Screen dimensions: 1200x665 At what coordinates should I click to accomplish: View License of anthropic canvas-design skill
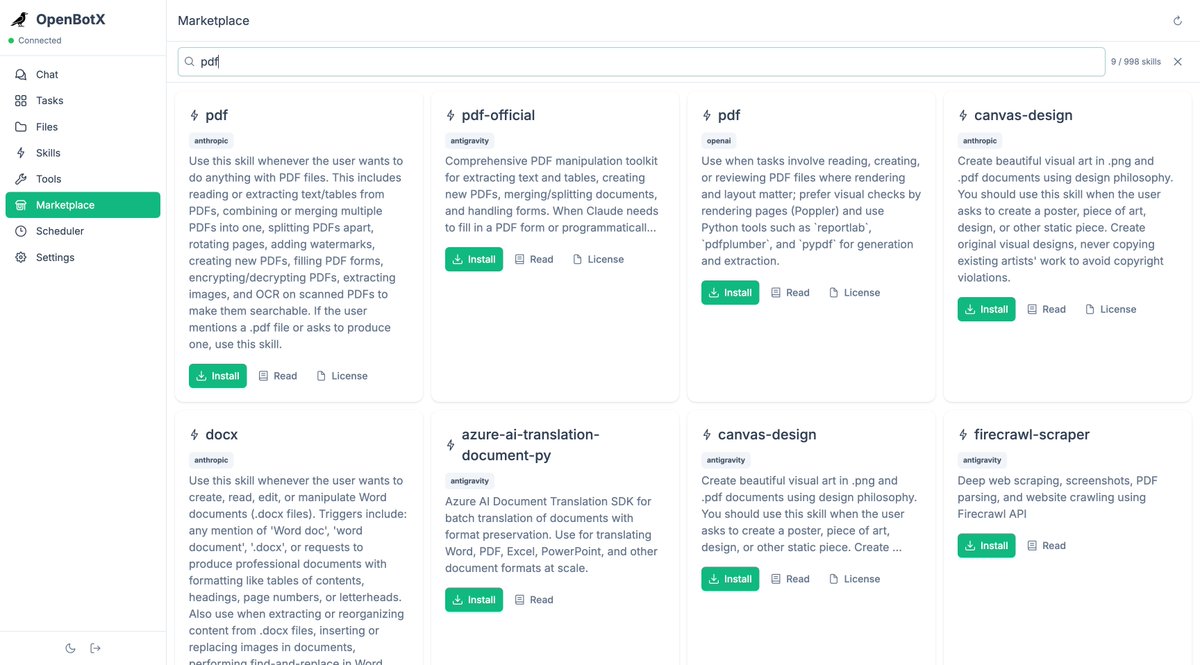coord(1110,309)
